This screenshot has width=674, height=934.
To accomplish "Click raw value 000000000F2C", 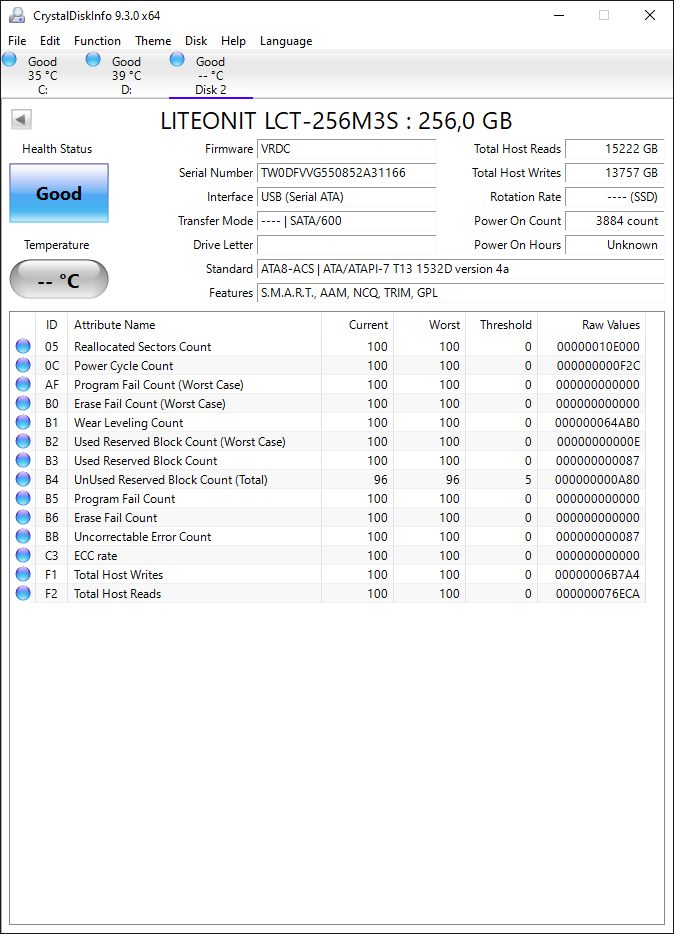I will click(x=598, y=366).
